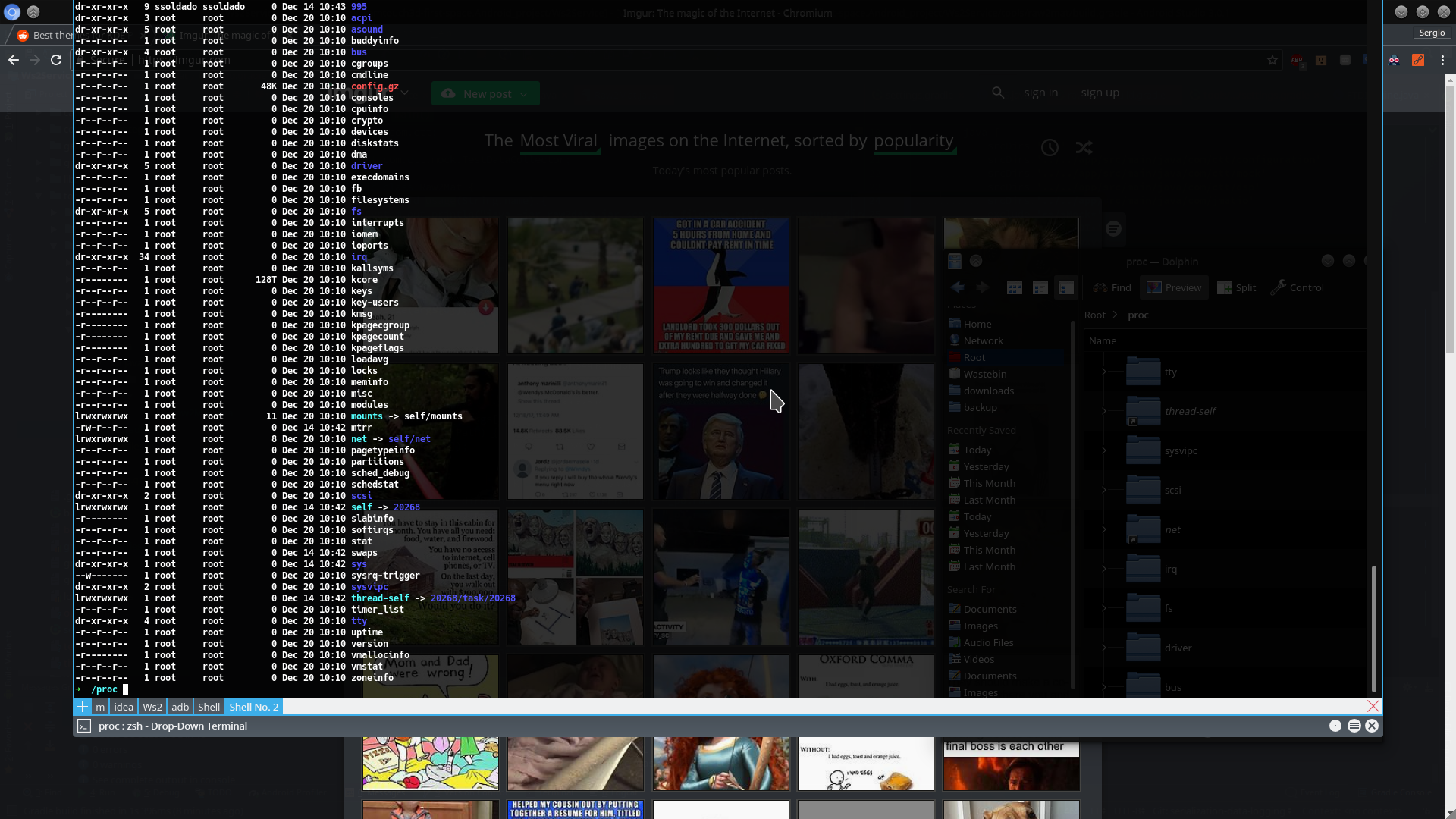Image resolution: width=1456 pixels, height=819 pixels.
Task: Click the Sergio profile button
Action: [x=1432, y=33]
